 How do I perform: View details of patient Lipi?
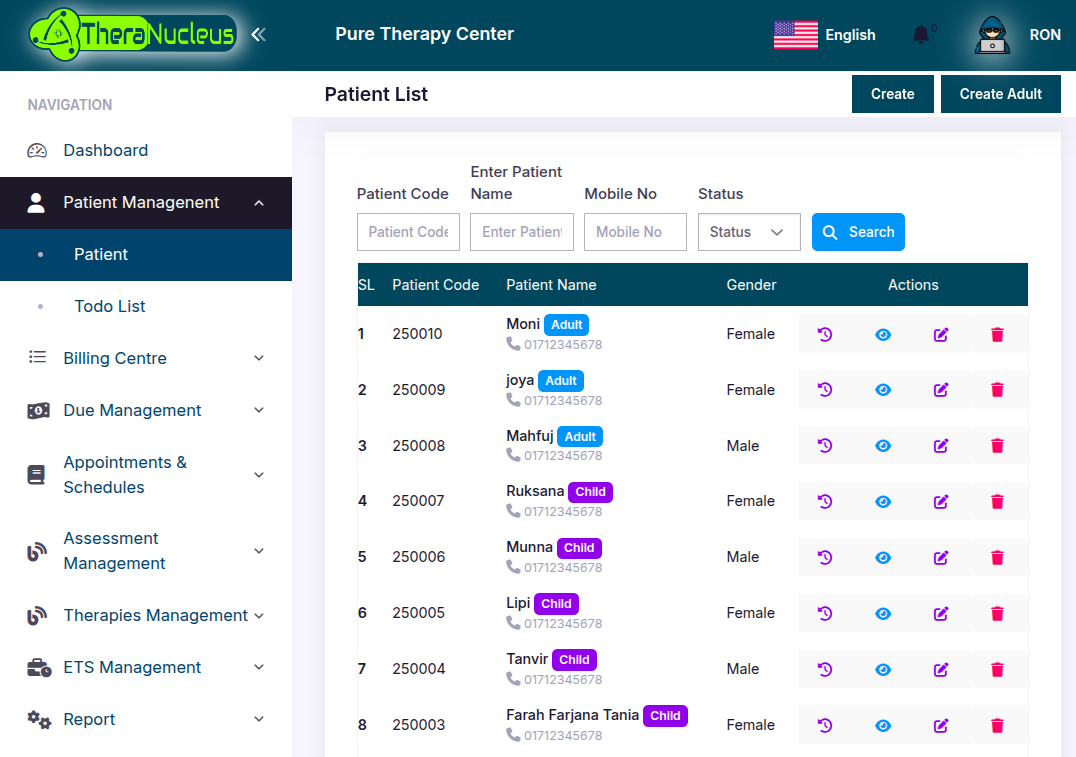coord(883,614)
